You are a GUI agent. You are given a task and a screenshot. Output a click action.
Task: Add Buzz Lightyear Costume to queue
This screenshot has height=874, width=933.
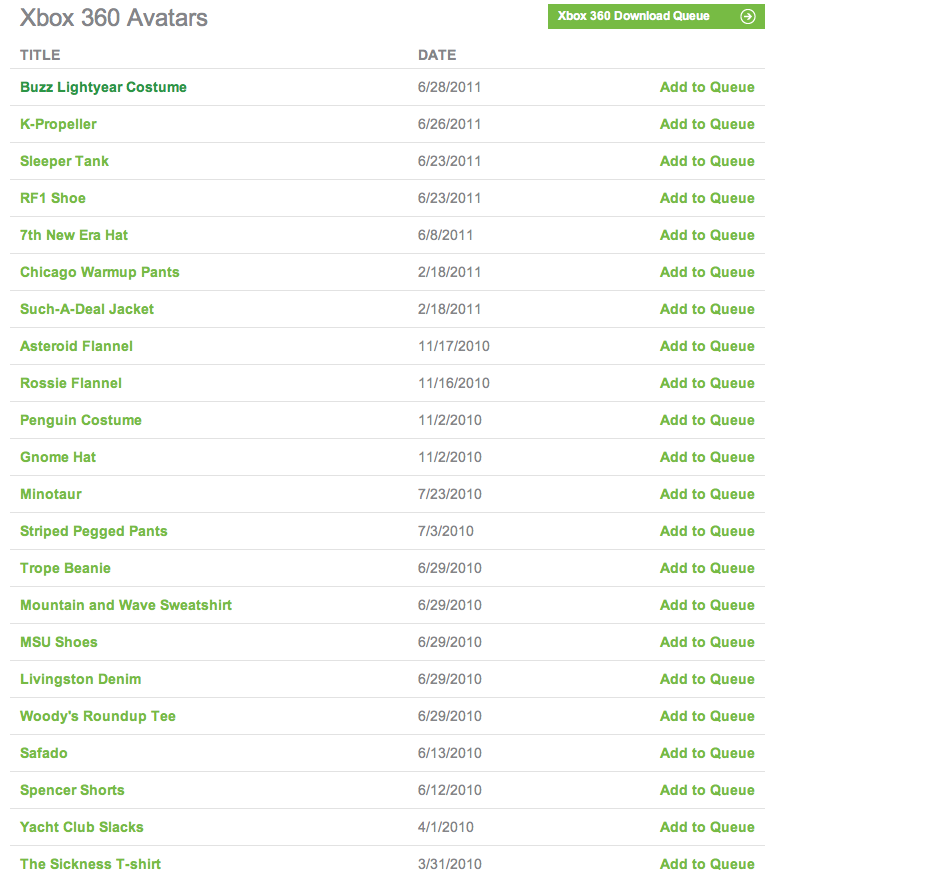[x=707, y=87]
